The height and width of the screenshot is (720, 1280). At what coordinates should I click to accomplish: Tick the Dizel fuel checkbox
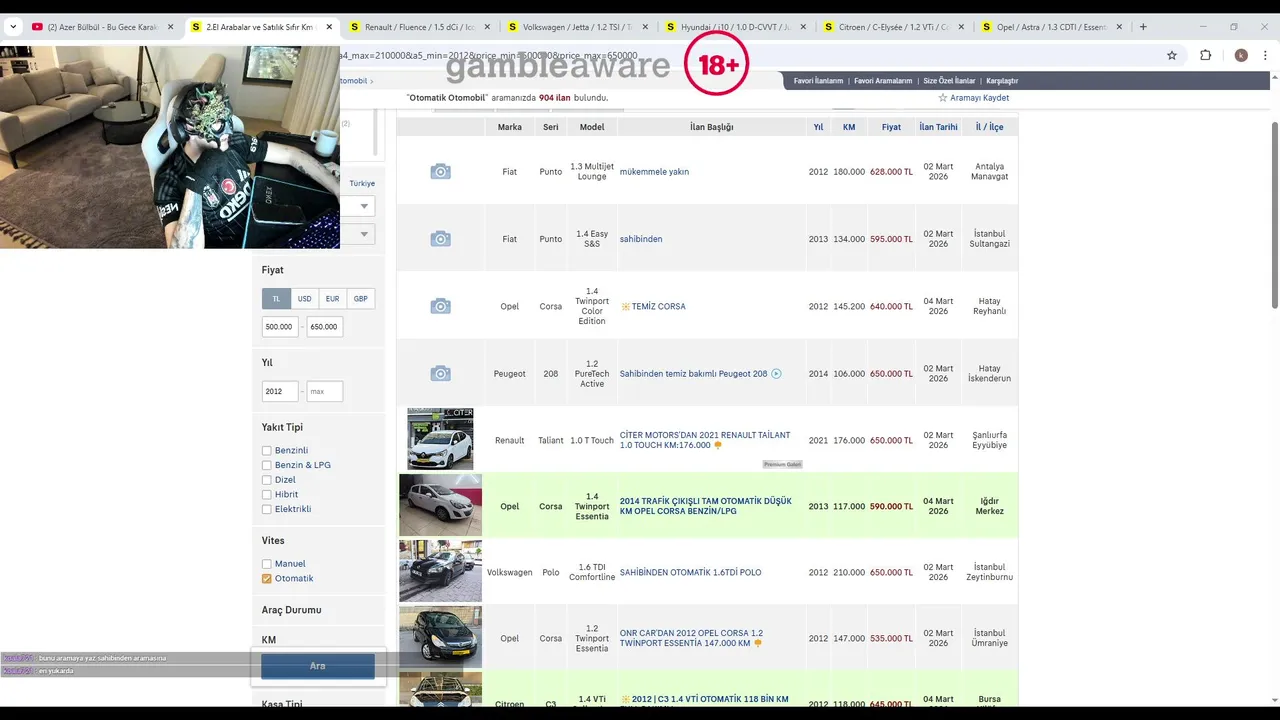pyautogui.click(x=267, y=480)
